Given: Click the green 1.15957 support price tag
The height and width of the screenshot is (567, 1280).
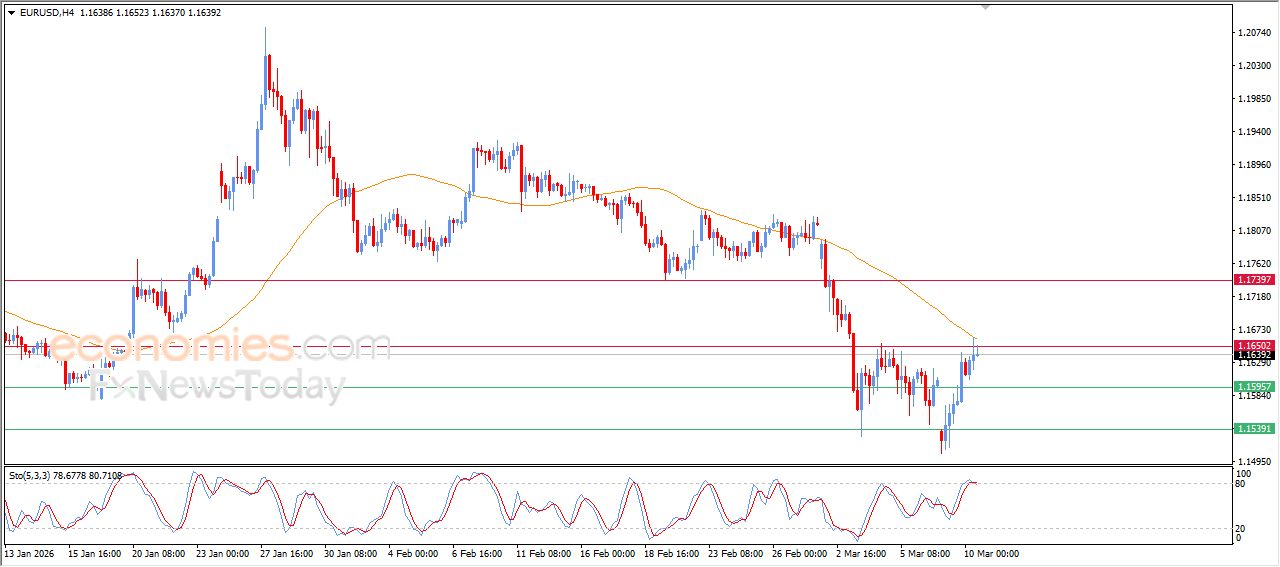Looking at the screenshot, I should [1253, 387].
